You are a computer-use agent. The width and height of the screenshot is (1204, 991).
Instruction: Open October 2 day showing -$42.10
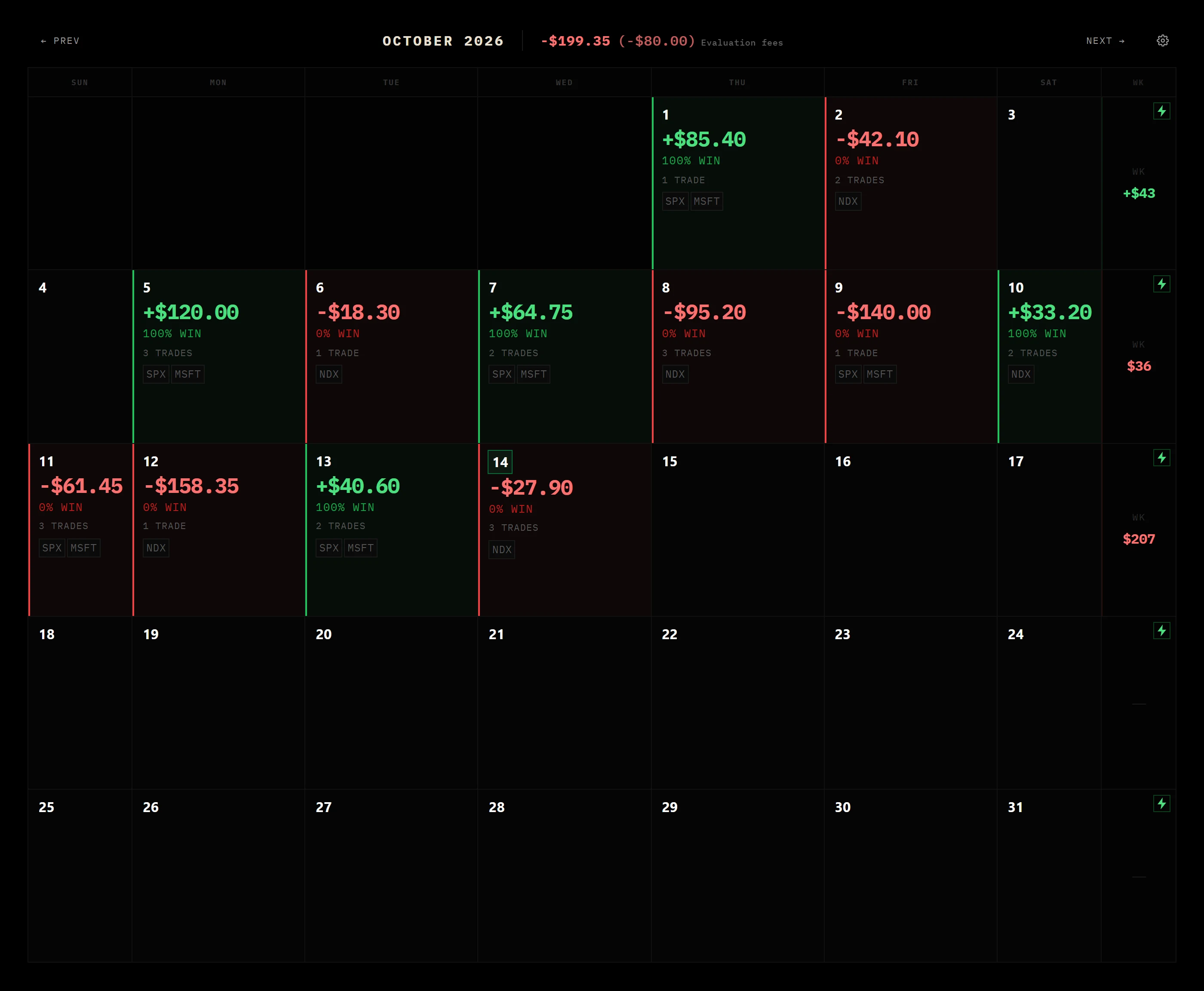911,183
